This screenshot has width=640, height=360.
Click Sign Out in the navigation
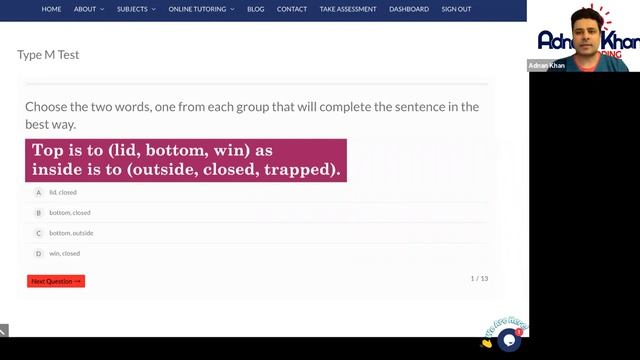456,9
